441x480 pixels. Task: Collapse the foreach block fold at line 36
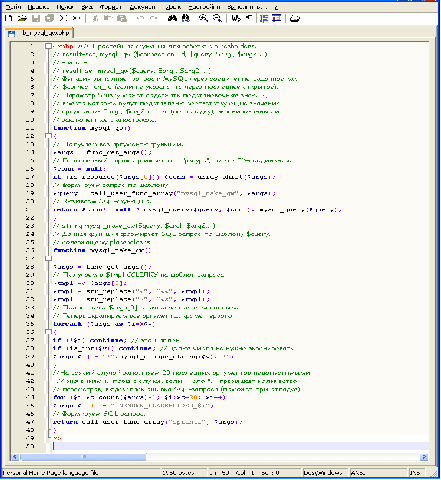48,332
